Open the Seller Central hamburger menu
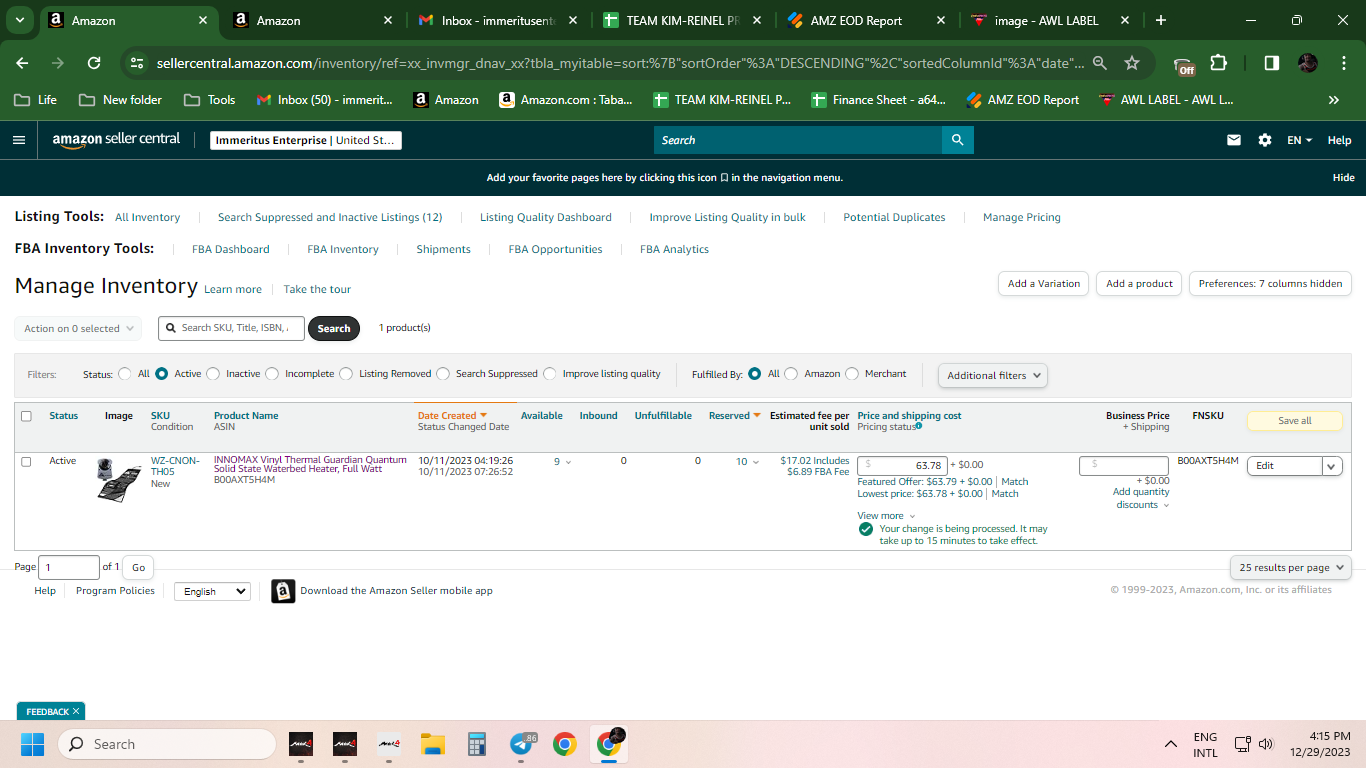 click(x=18, y=140)
